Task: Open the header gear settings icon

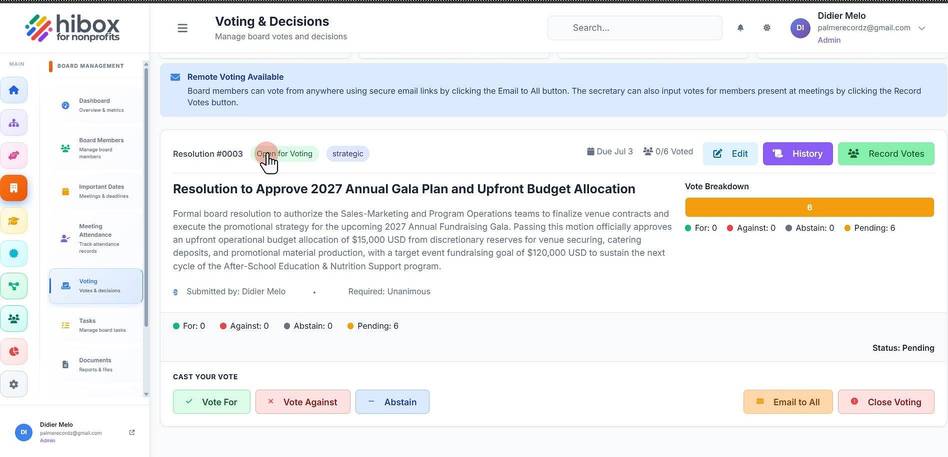Action: click(767, 28)
